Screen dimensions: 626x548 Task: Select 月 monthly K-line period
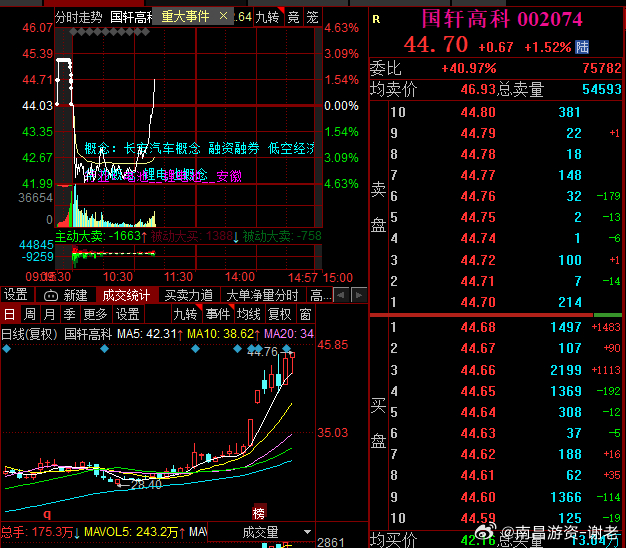[x=50, y=315]
